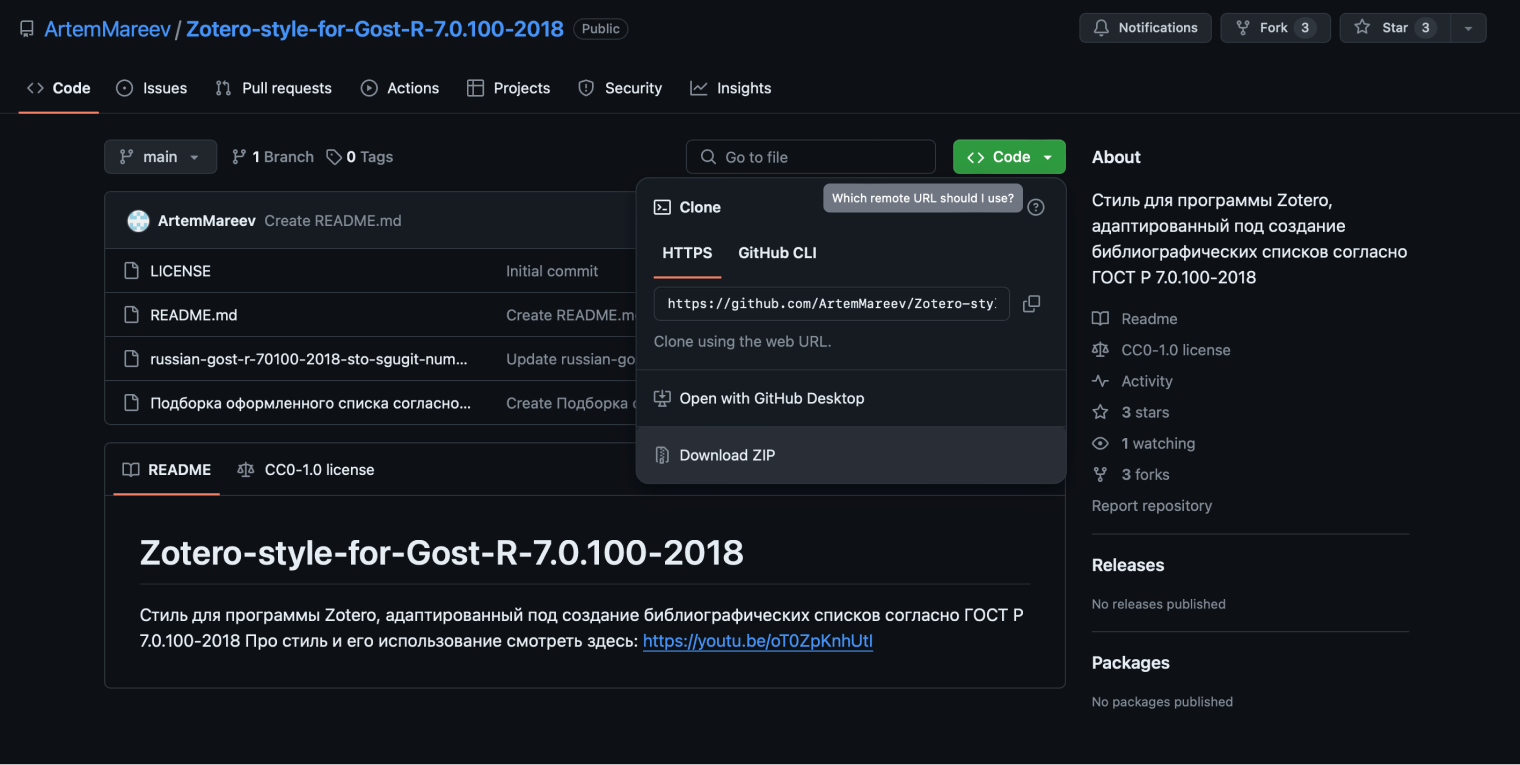Viewport: 1520px width, 765px height.
Task: Select the README tab in file viewer
Action: [167, 470]
